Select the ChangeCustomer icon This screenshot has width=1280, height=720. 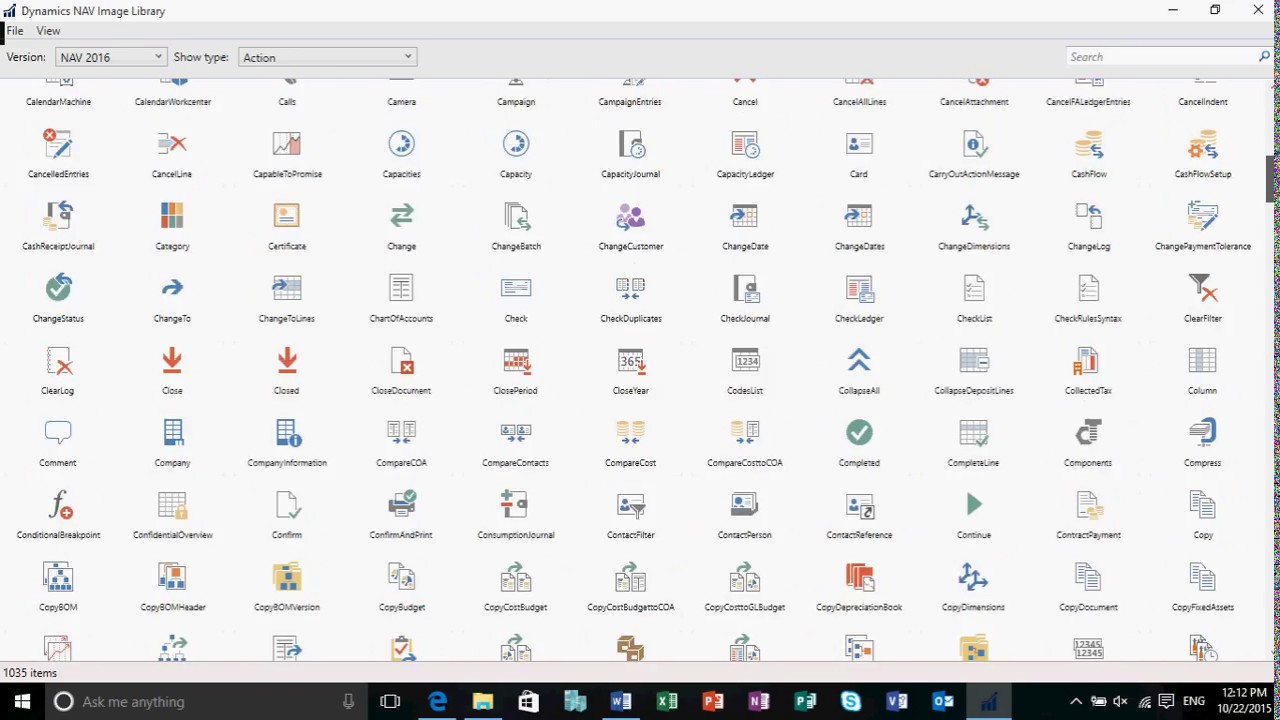[x=630, y=216]
